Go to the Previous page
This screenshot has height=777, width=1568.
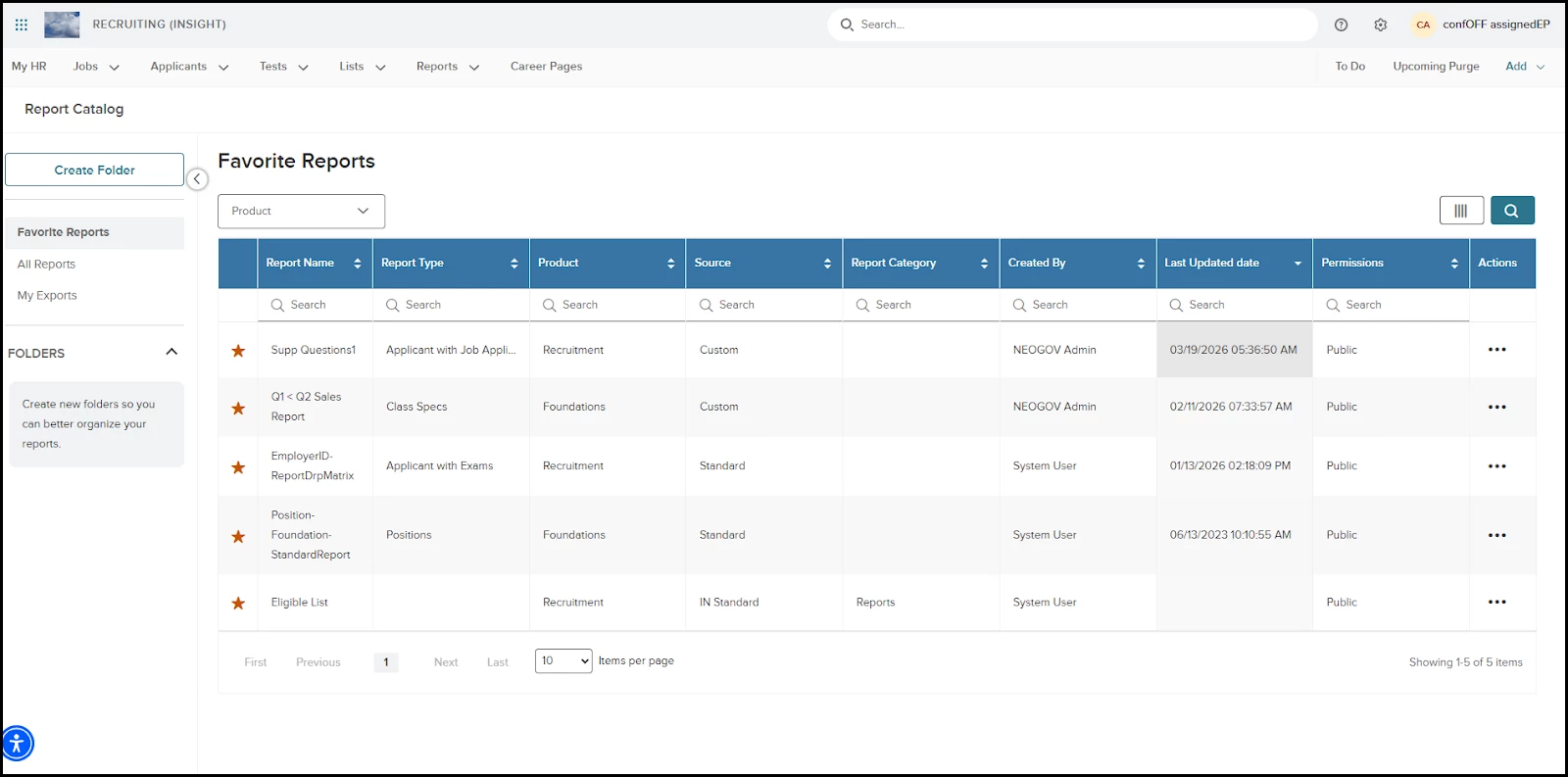point(318,662)
